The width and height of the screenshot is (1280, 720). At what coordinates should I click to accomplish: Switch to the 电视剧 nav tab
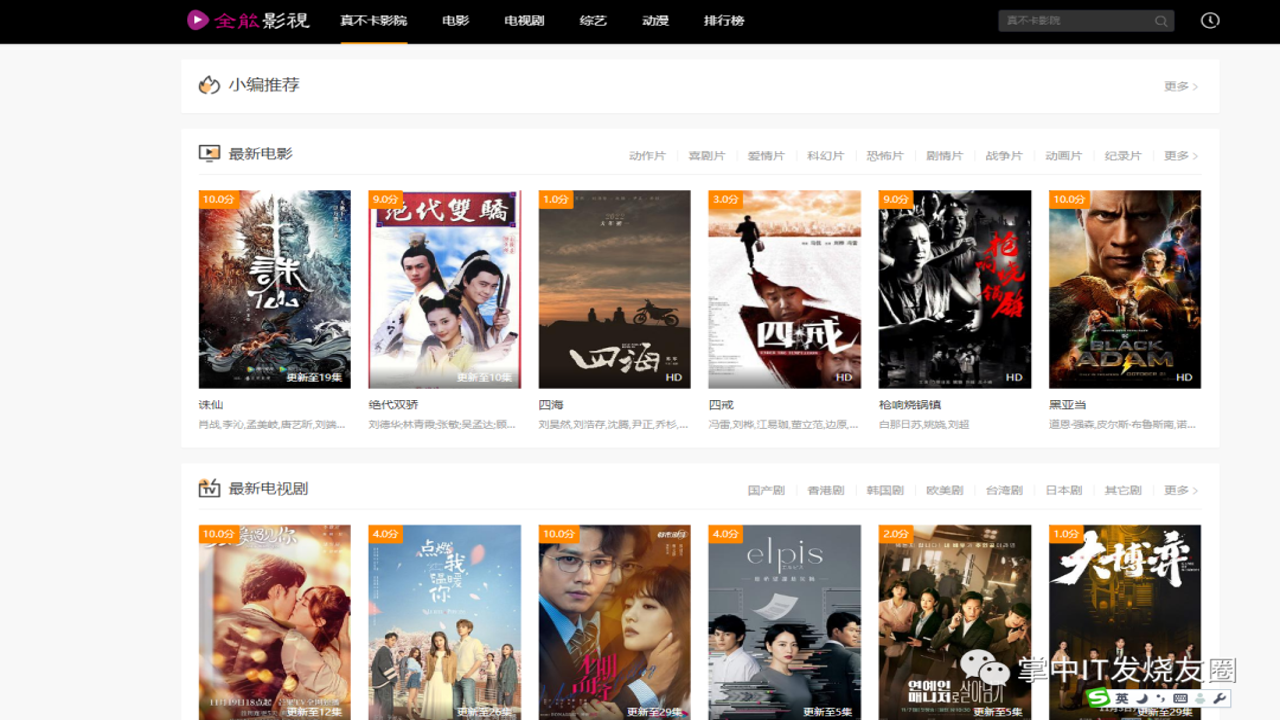[524, 21]
